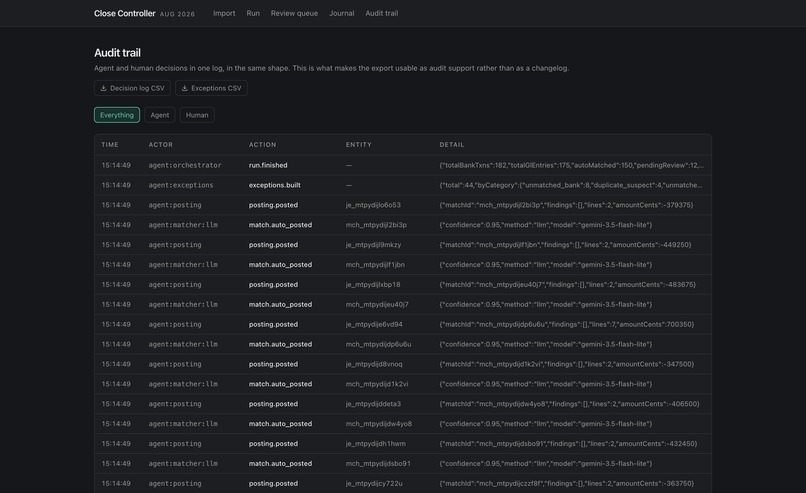Click the entity je_mtpydijdh1hwm
Viewport: 806px width, 493px height.
click(376, 444)
